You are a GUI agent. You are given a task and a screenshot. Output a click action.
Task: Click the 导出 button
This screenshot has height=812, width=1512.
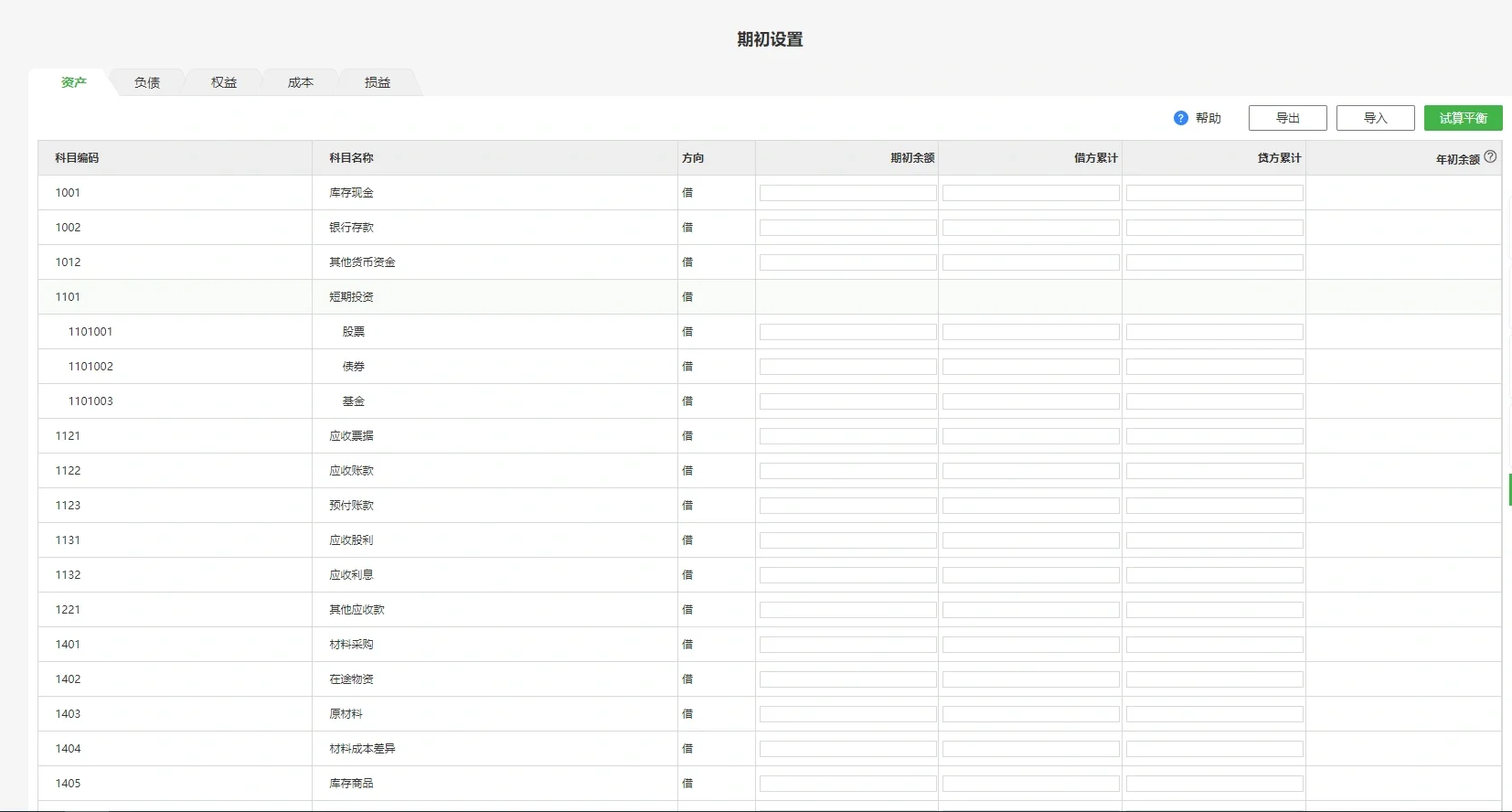[x=1288, y=118]
